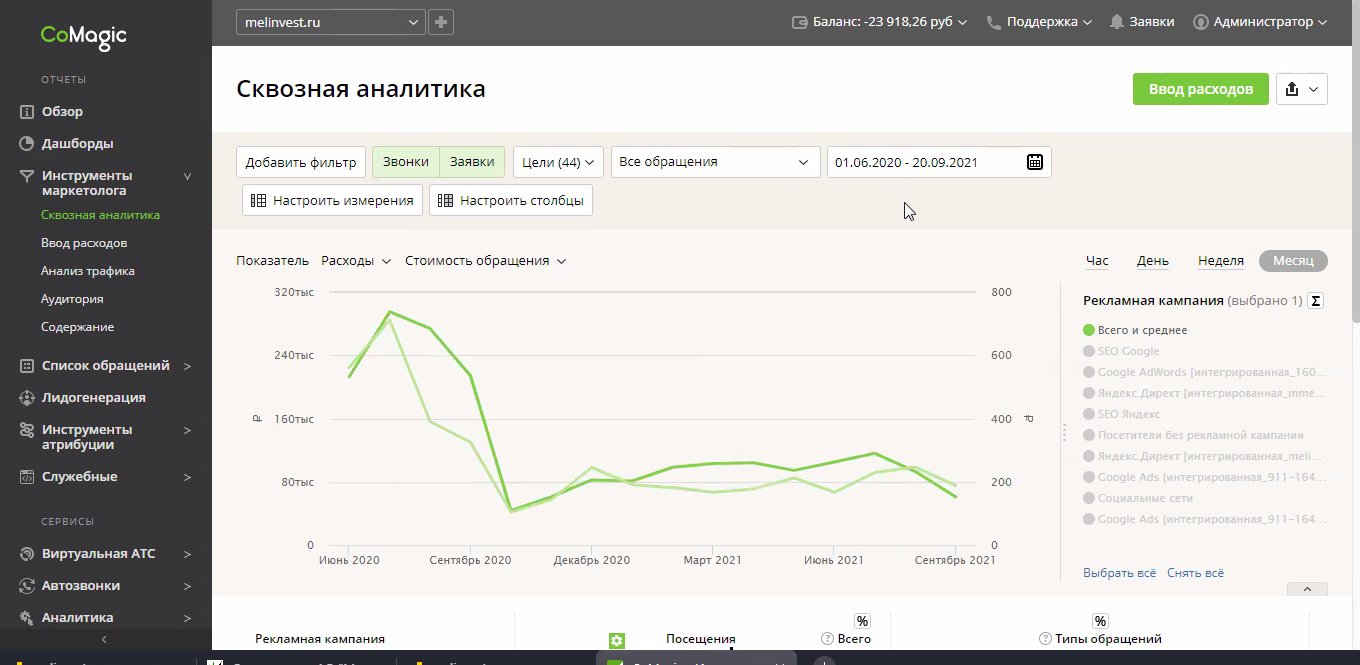
Task: Click the CoMagic logo
Action: coord(83,36)
